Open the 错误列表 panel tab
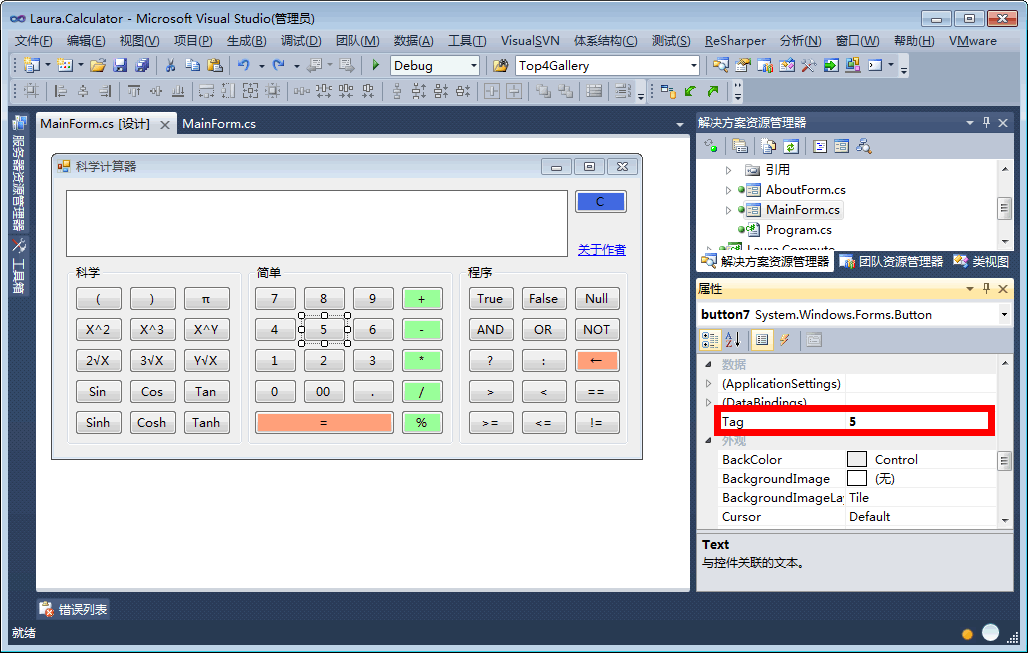The height and width of the screenshot is (653, 1028). [73, 610]
